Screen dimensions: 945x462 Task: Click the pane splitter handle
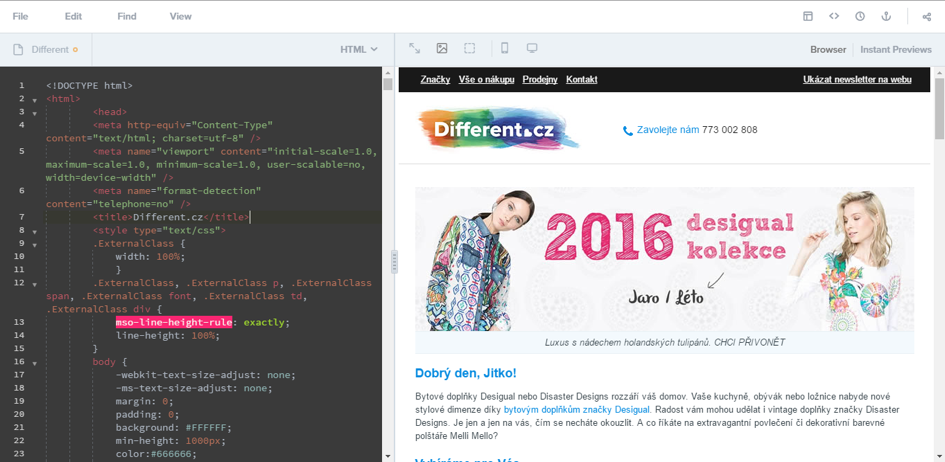pos(395,262)
